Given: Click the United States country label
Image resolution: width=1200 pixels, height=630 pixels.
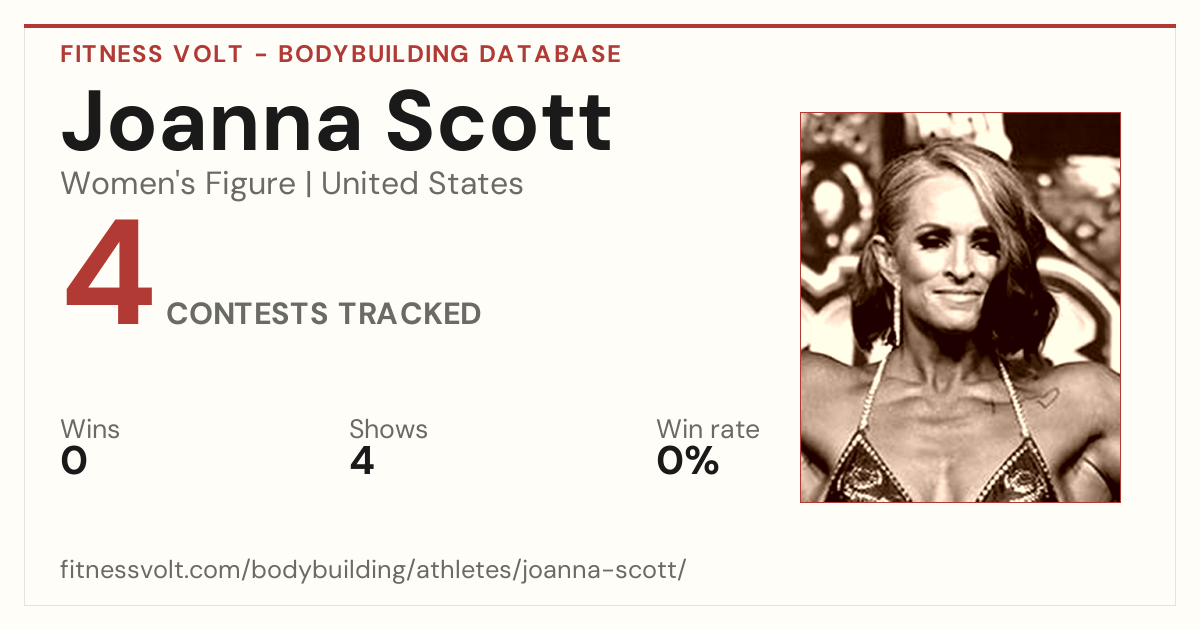Looking at the screenshot, I should [422, 184].
